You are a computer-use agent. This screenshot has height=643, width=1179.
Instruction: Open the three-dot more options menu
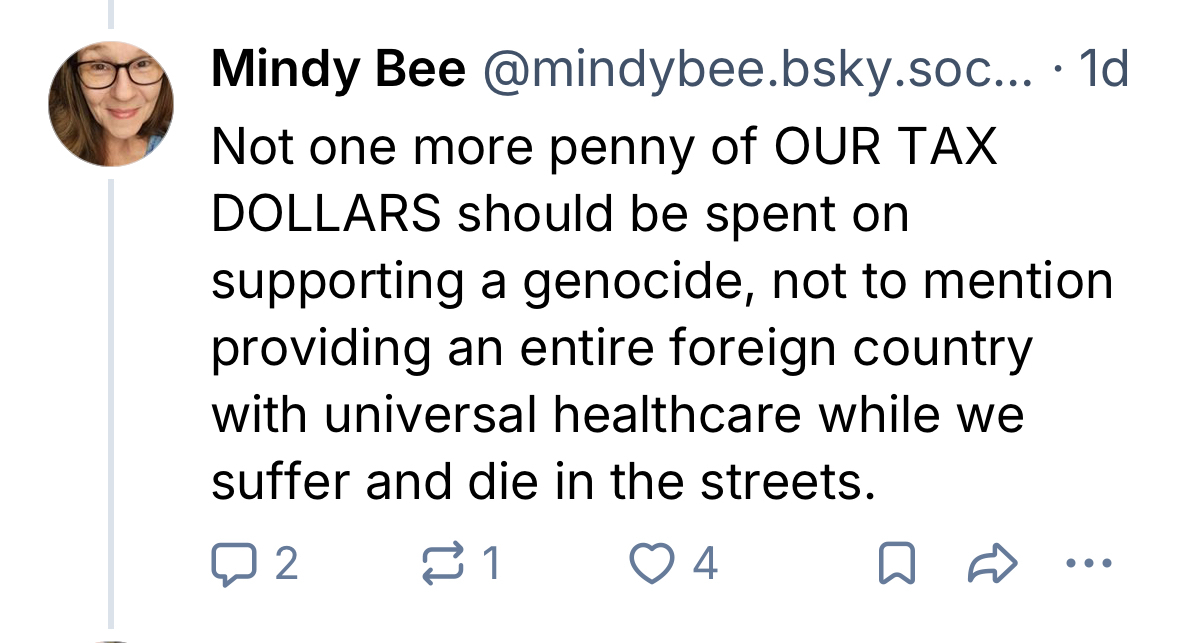click(x=1086, y=565)
